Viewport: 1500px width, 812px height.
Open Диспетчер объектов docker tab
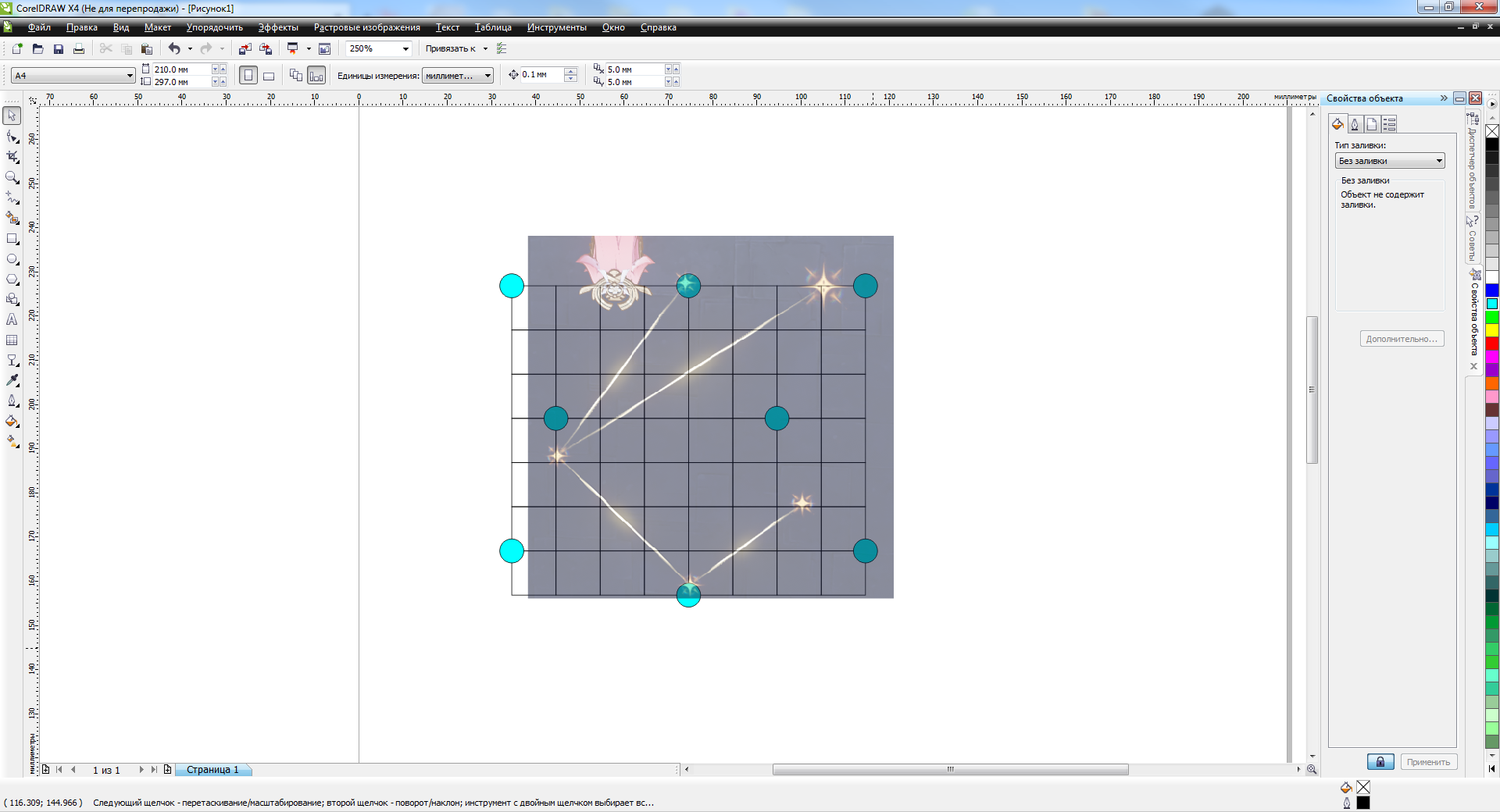(x=1472, y=162)
